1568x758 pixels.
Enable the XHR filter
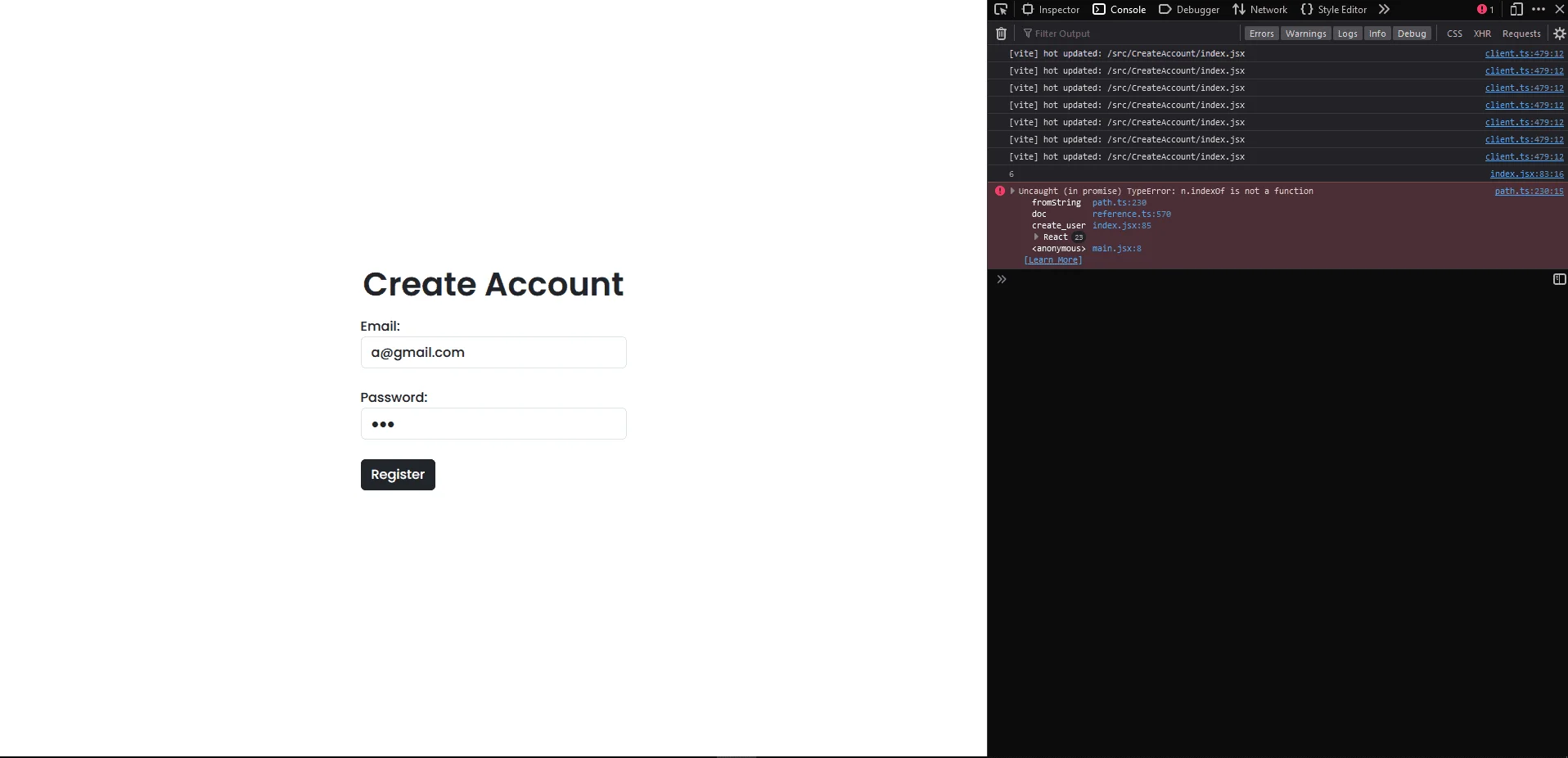[1482, 34]
